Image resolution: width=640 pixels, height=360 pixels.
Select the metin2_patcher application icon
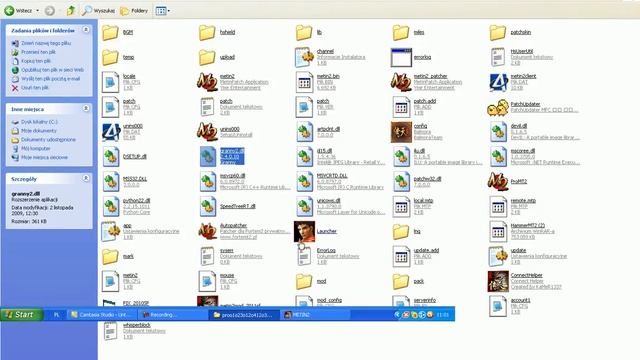pos(401,82)
